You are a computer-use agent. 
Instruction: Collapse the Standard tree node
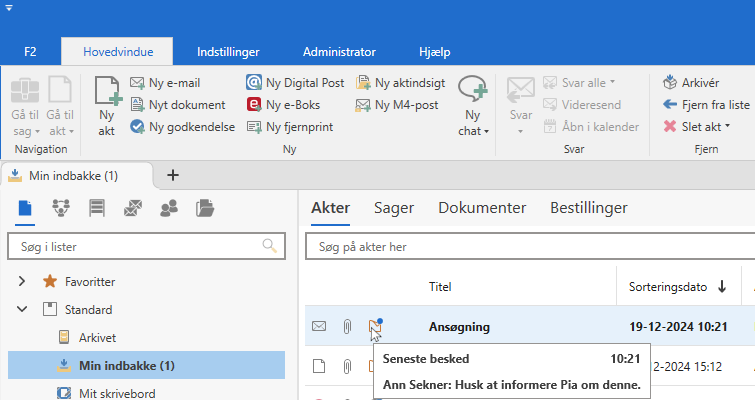(22, 310)
